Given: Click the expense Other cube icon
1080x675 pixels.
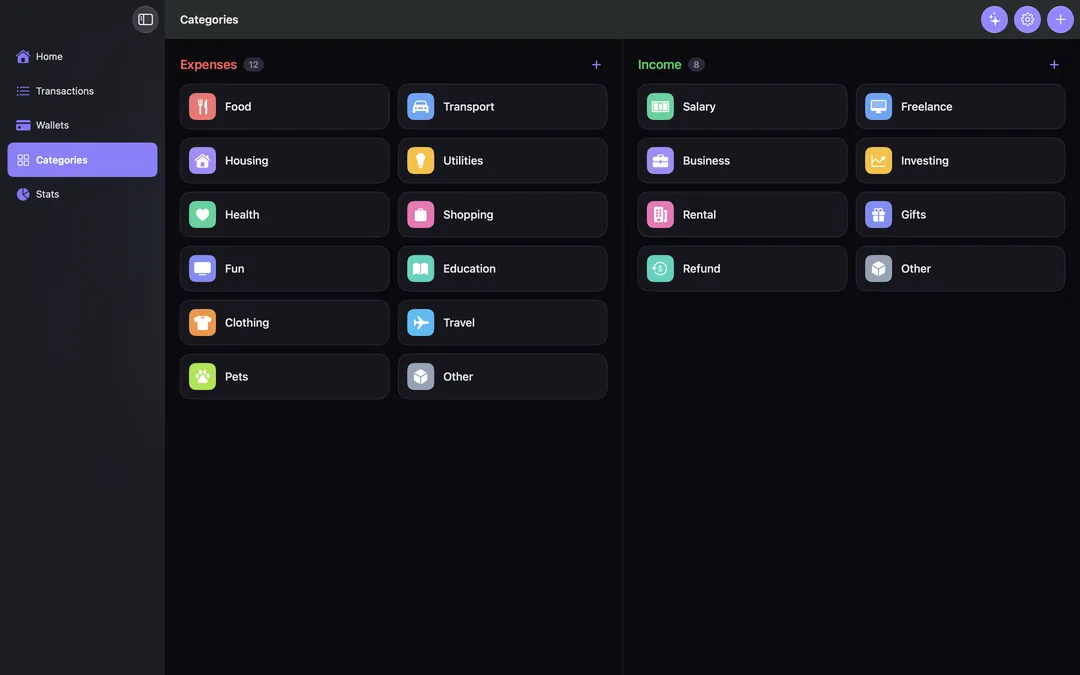Looking at the screenshot, I should click(x=420, y=377).
